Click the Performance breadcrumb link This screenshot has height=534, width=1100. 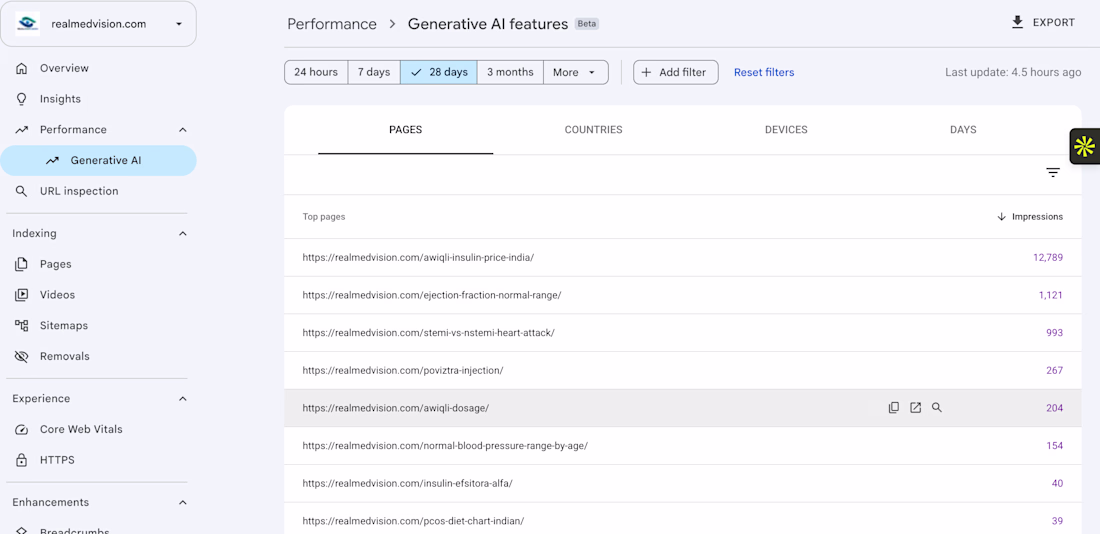point(332,24)
